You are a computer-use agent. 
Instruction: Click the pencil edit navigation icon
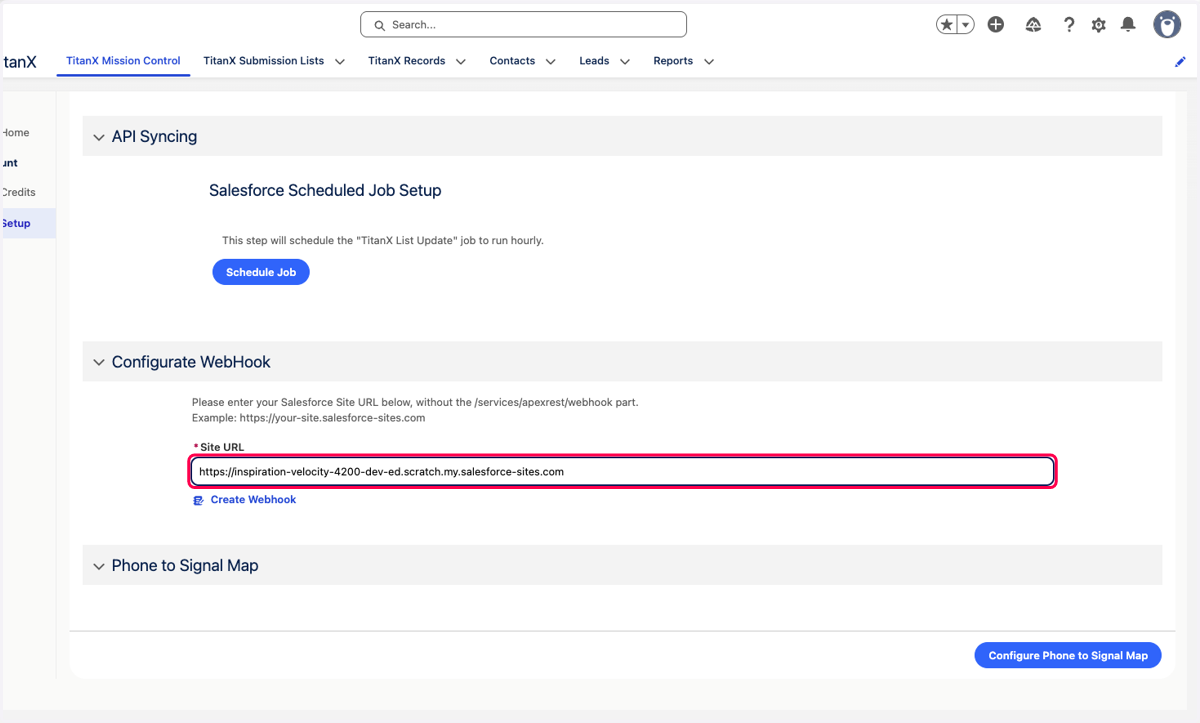point(1180,62)
